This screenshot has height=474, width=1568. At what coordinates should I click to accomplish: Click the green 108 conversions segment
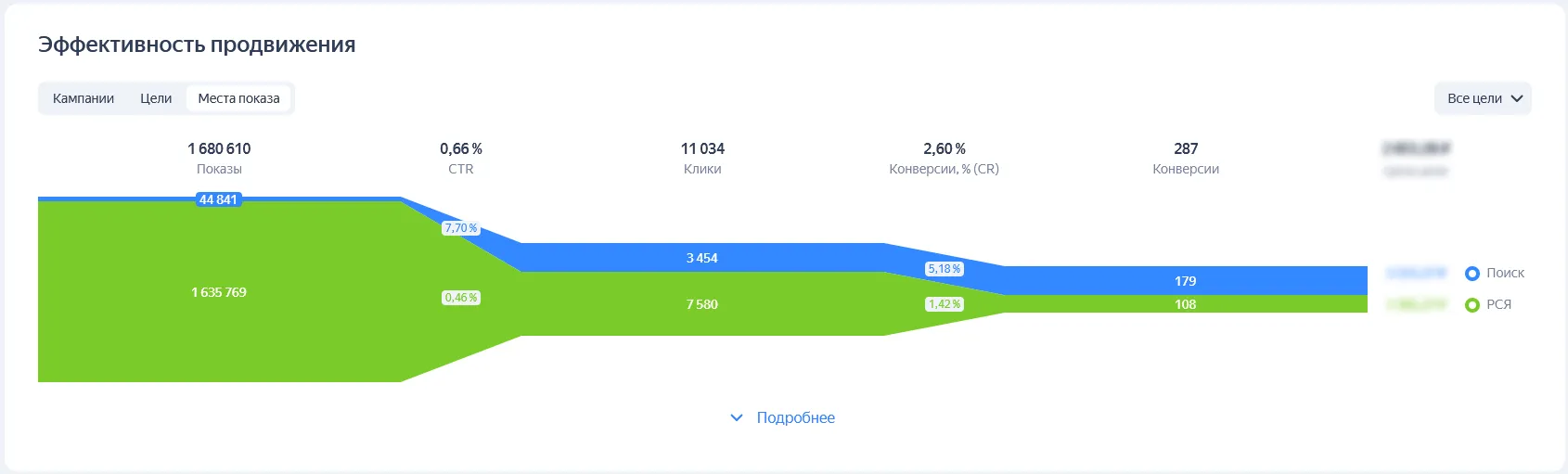(x=1186, y=304)
